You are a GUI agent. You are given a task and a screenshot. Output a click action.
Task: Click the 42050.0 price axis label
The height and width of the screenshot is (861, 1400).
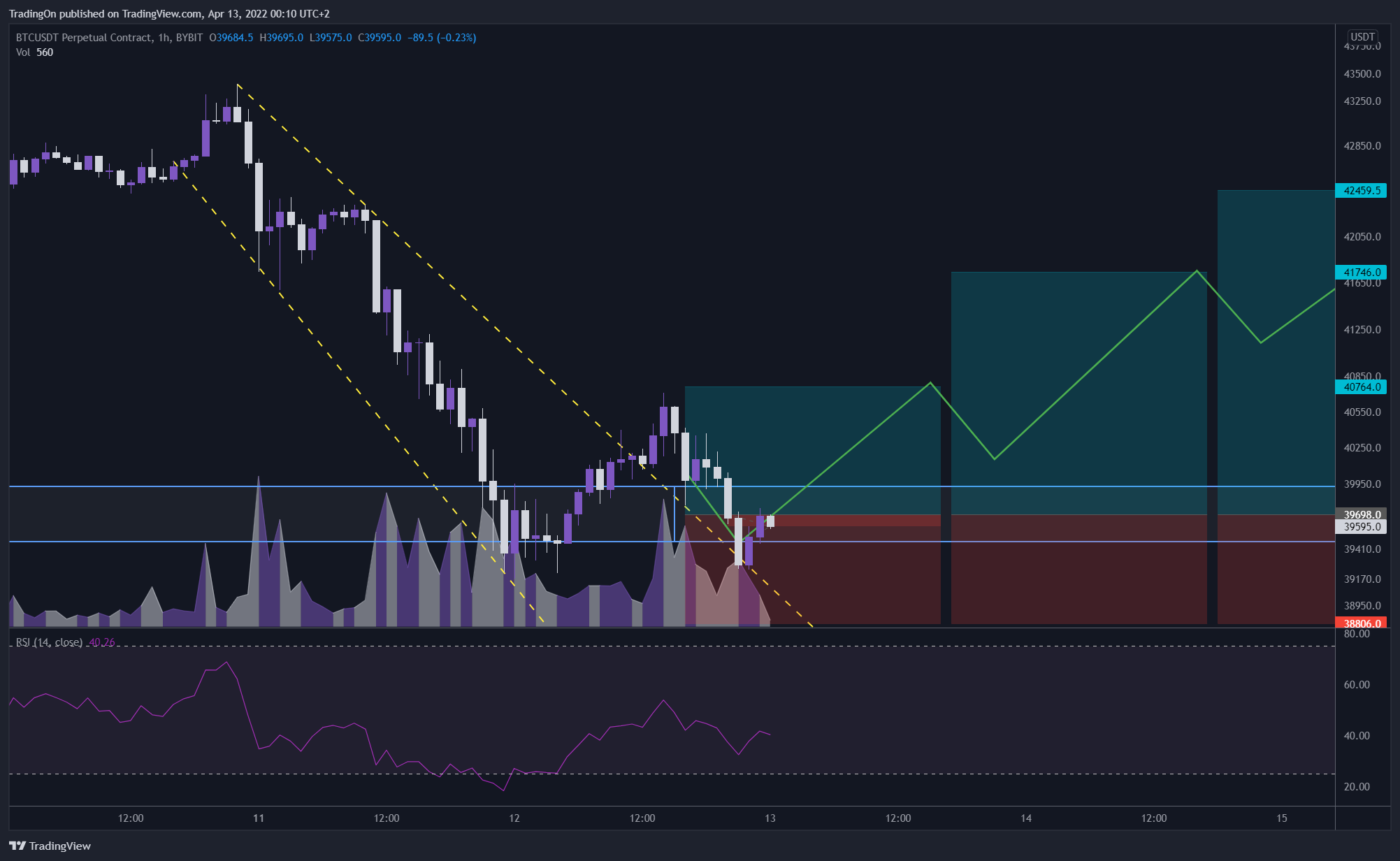1362,237
